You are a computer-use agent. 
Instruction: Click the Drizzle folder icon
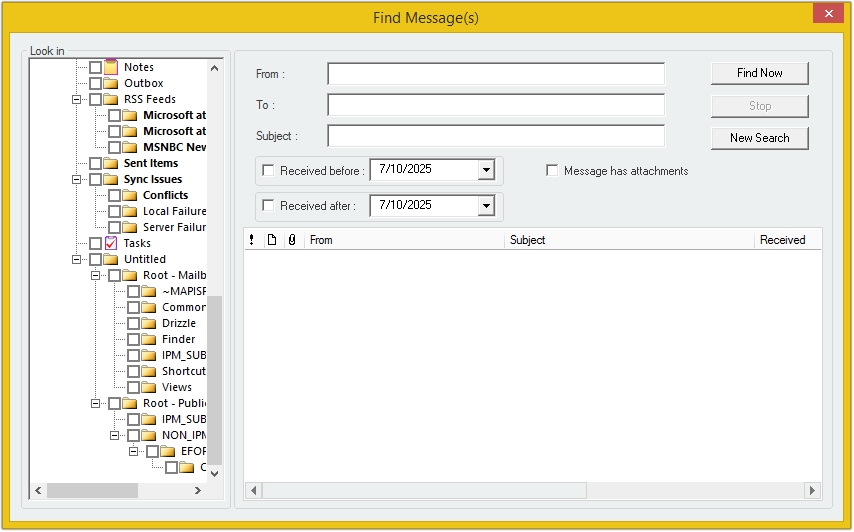pos(149,323)
